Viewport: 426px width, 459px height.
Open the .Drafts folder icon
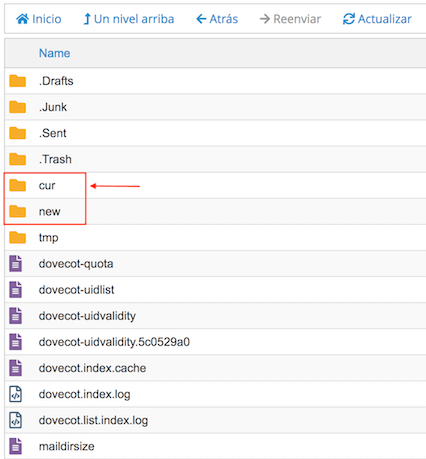tap(18, 81)
